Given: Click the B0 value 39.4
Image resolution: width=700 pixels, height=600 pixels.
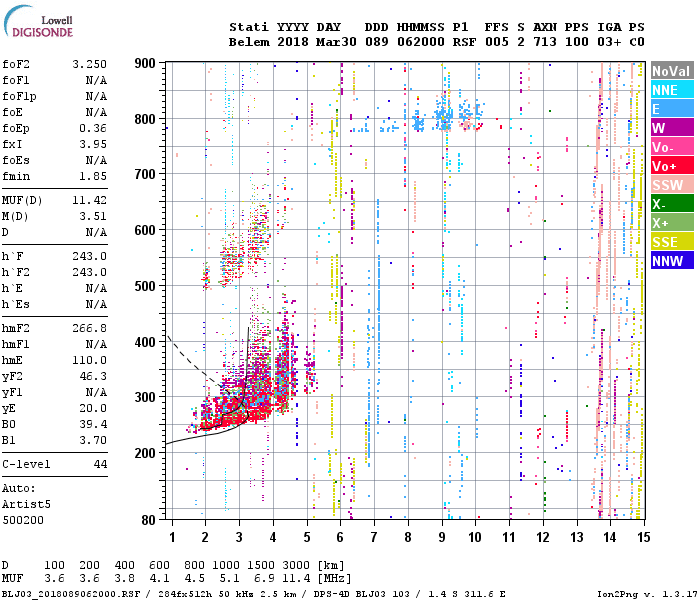Looking at the screenshot, I should point(93,424).
